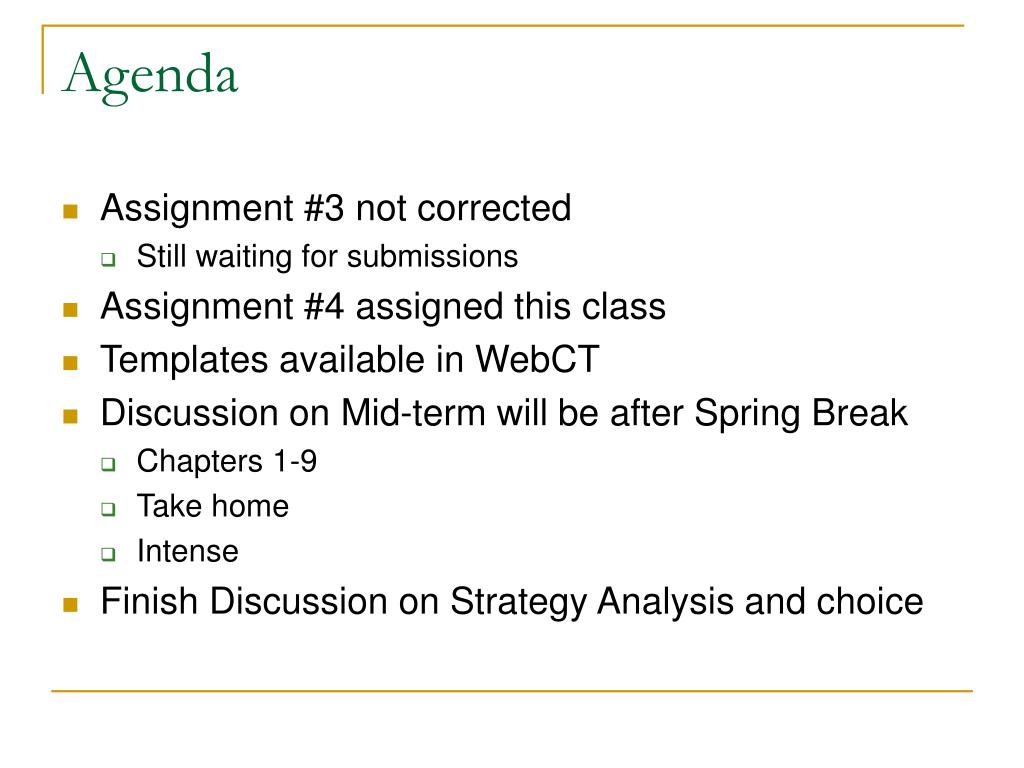
Task: Select the 'Take home' sub-item
Action: 213,506
